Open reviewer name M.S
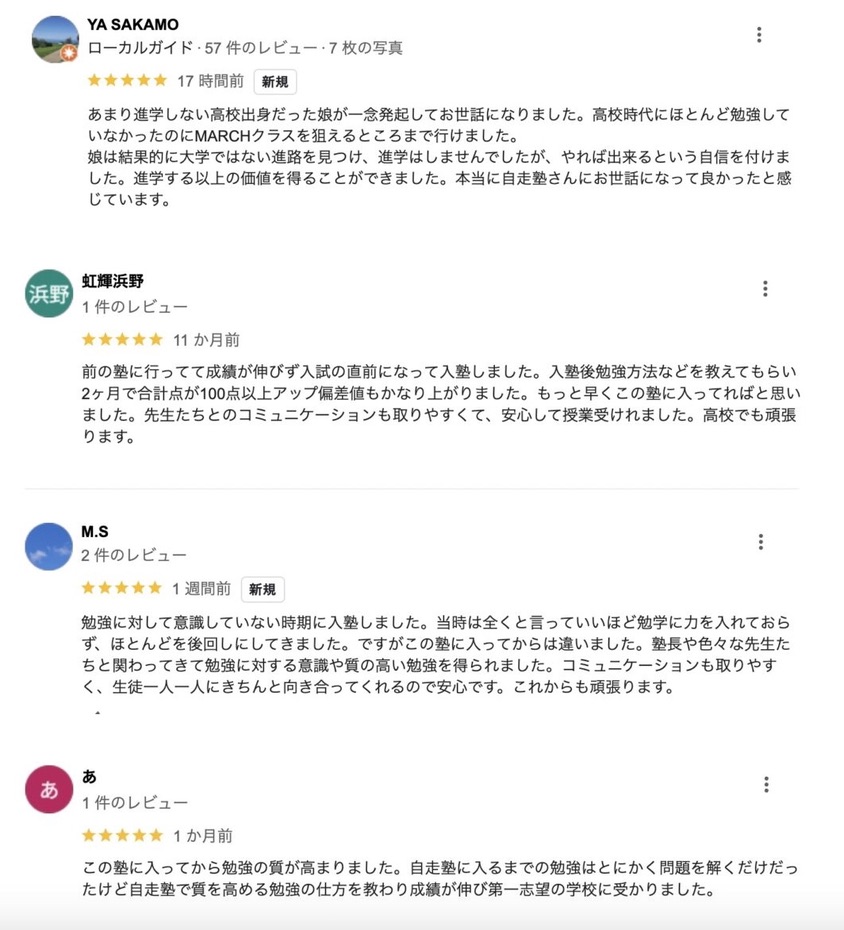844x930 pixels. point(96,531)
